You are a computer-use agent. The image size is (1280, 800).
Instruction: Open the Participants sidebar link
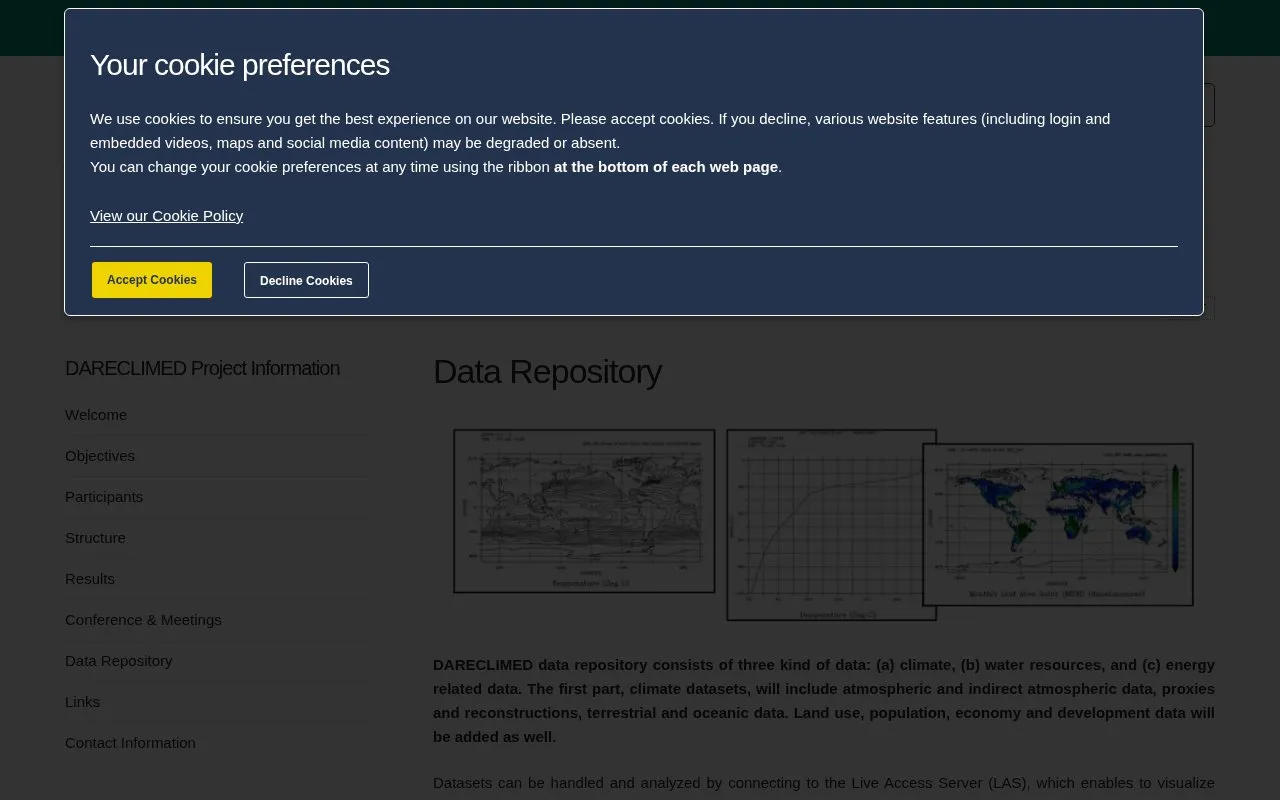(104, 497)
